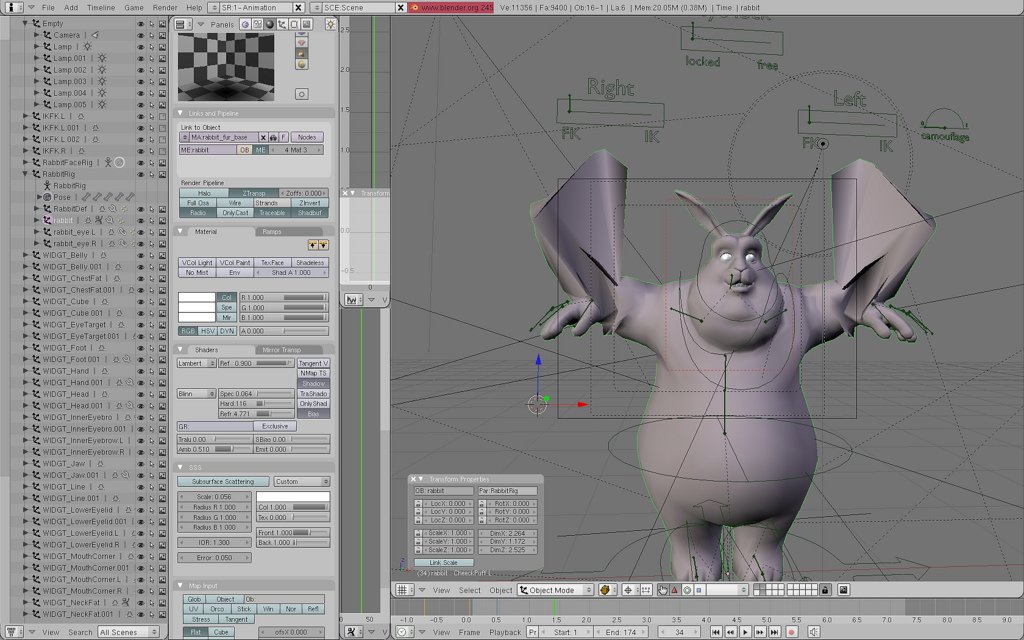
Task: Click the red record button in the Timeline
Action: [793, 631]
